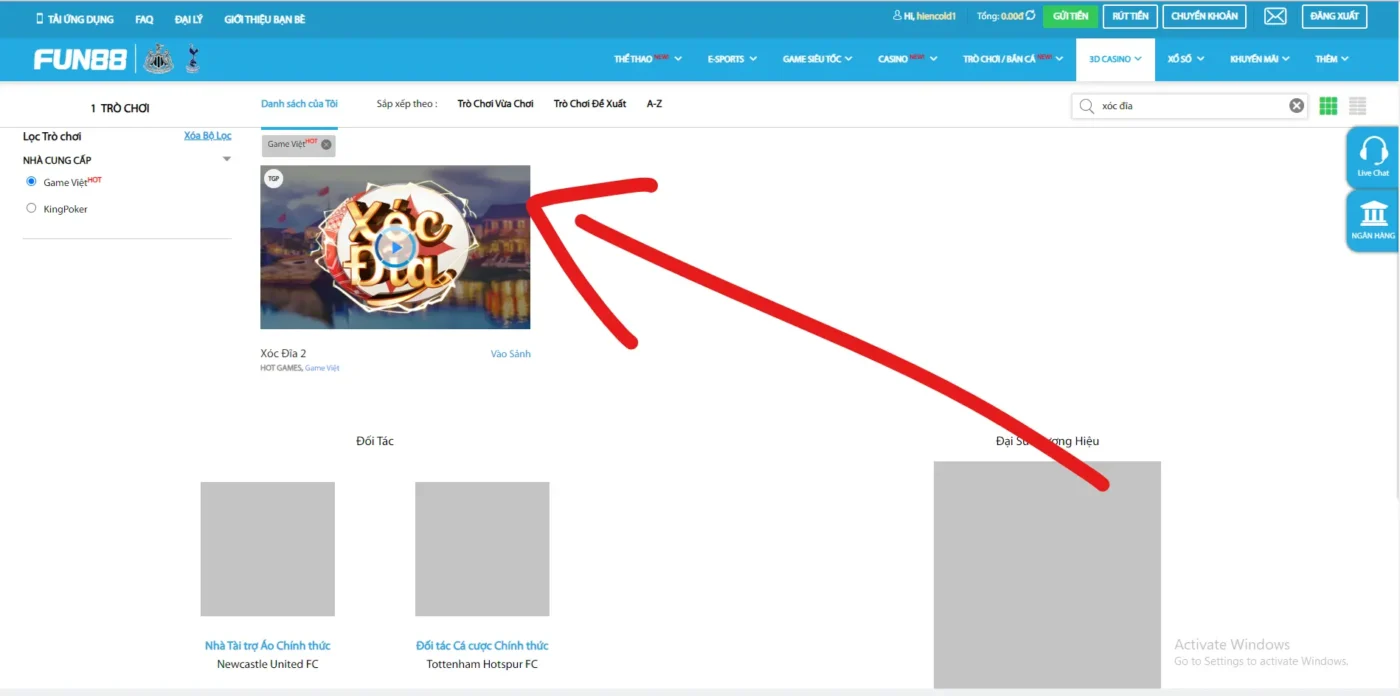Open Thể Thao dropdown menu
The height and width of the screenshot is (696, 1400).
pyautogui.click(x=648, y=59)
